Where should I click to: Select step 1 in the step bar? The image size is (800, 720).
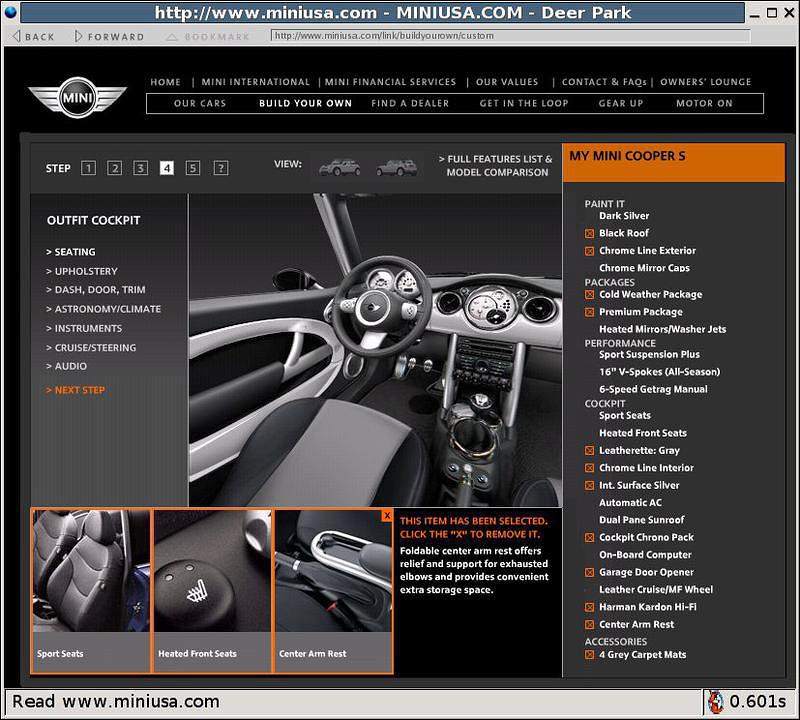(88, 168)
